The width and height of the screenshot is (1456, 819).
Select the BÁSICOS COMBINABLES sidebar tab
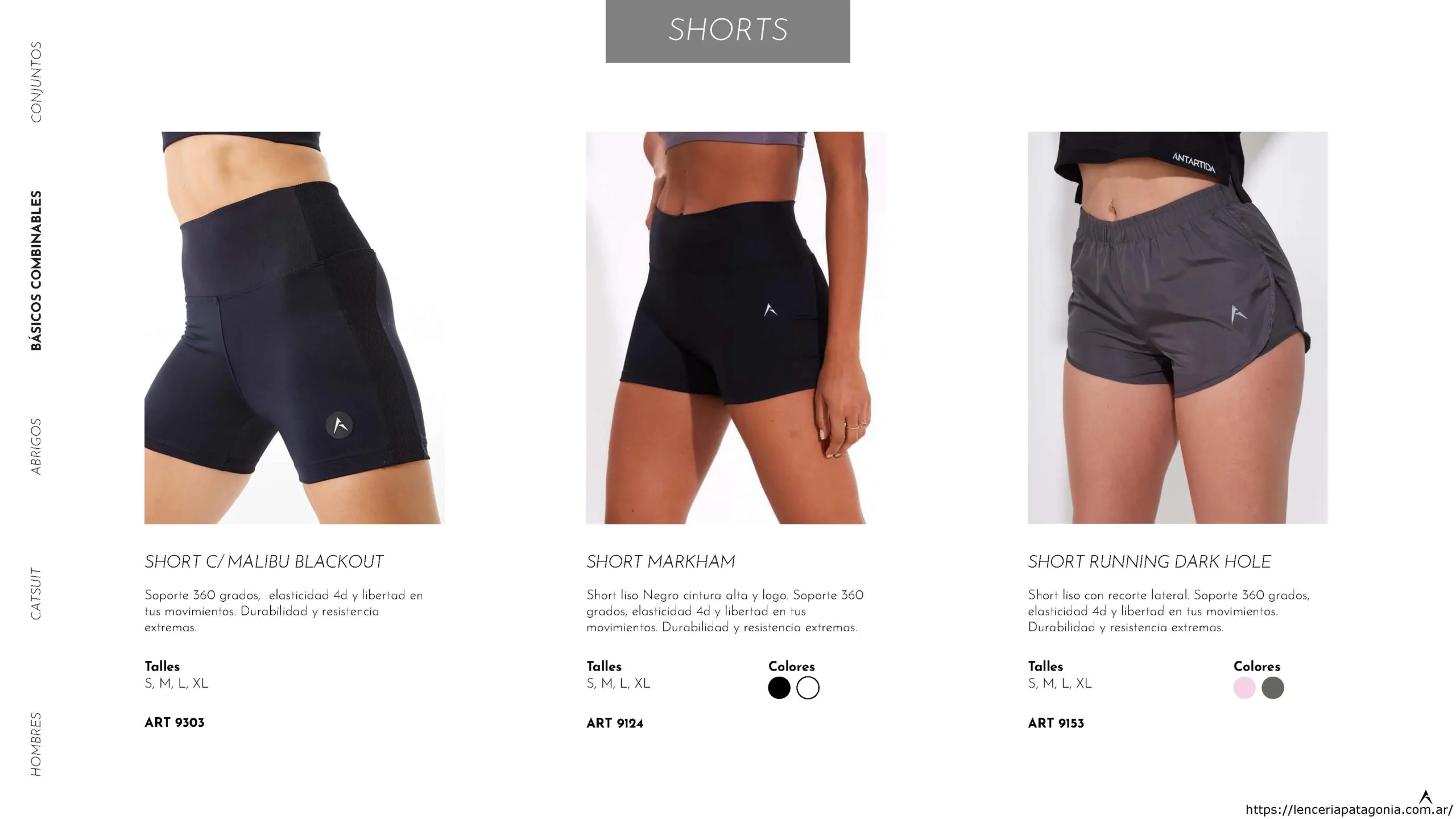(x=36, y=271)
